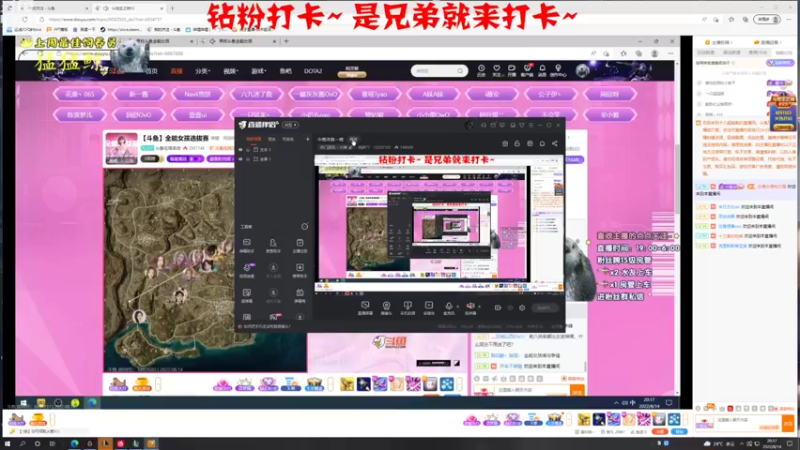800x450 pixels.
Task: Click the record video camera icon beside gear
Action: [x=497, y=308]
